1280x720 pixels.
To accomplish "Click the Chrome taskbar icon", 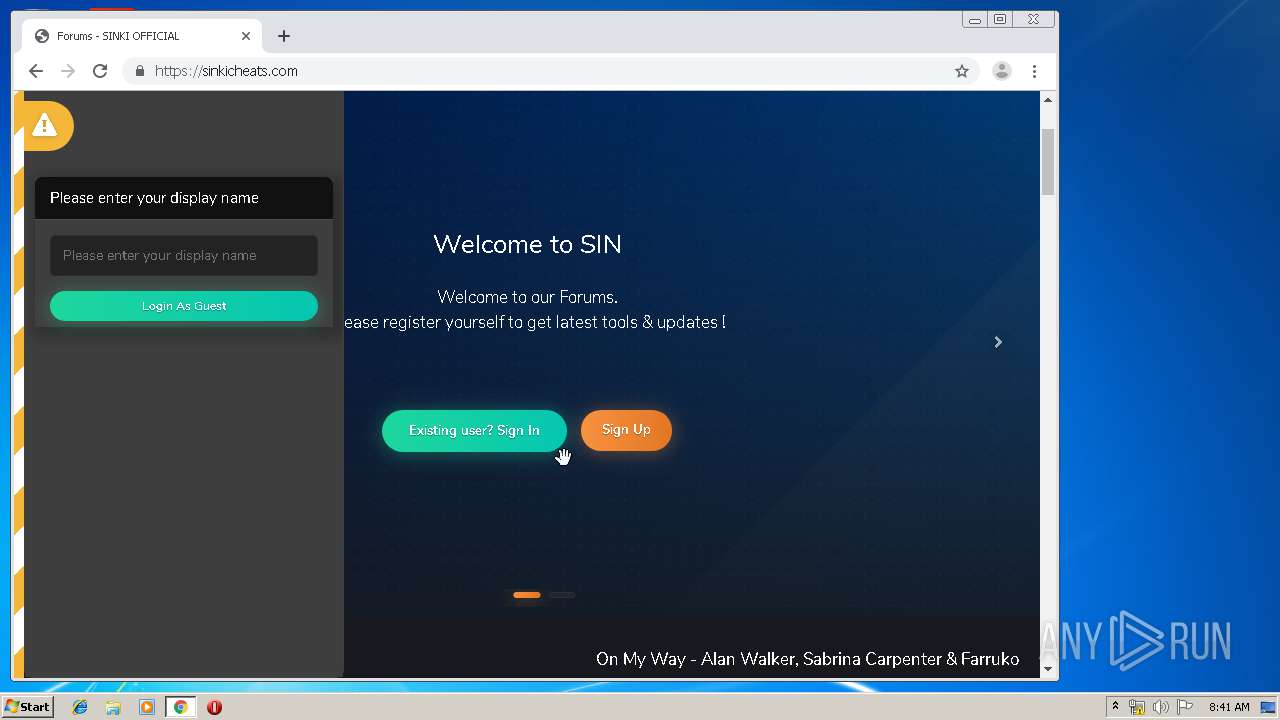I will (x=180, y=707).
